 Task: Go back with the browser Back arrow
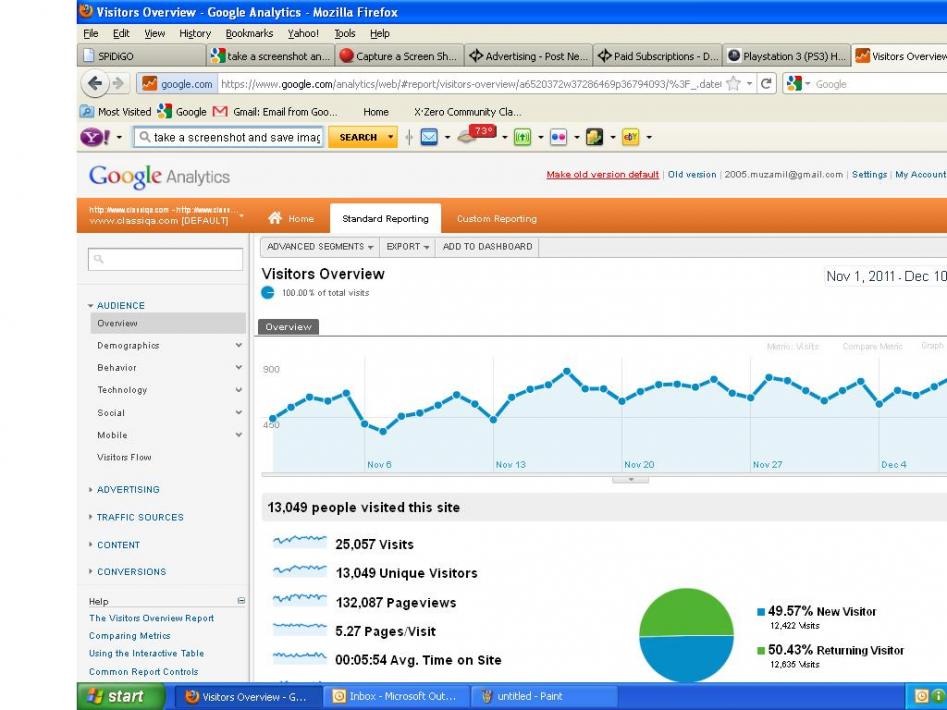tap(95, 83)
